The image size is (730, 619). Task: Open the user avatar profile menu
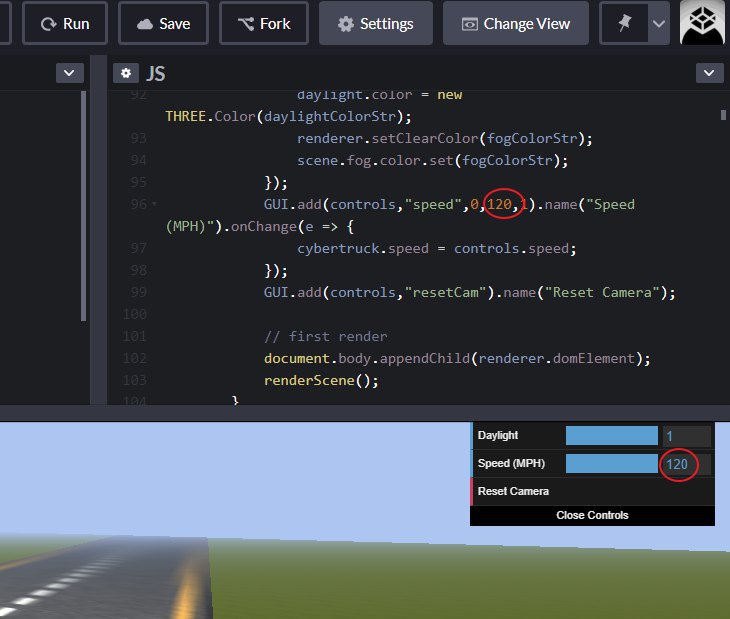(702, 22)
